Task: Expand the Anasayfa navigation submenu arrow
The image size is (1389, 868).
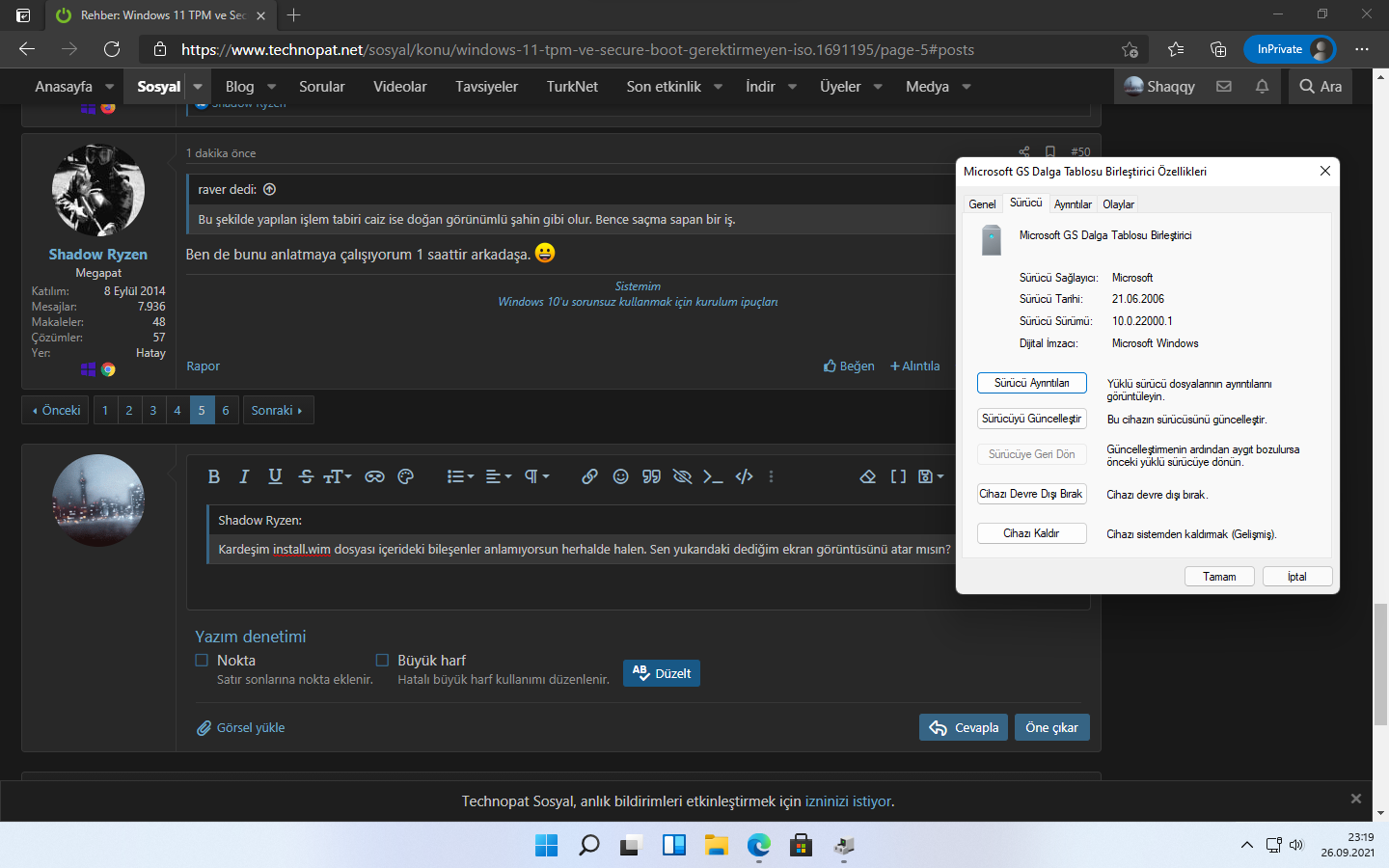Action: coord(109,87)
